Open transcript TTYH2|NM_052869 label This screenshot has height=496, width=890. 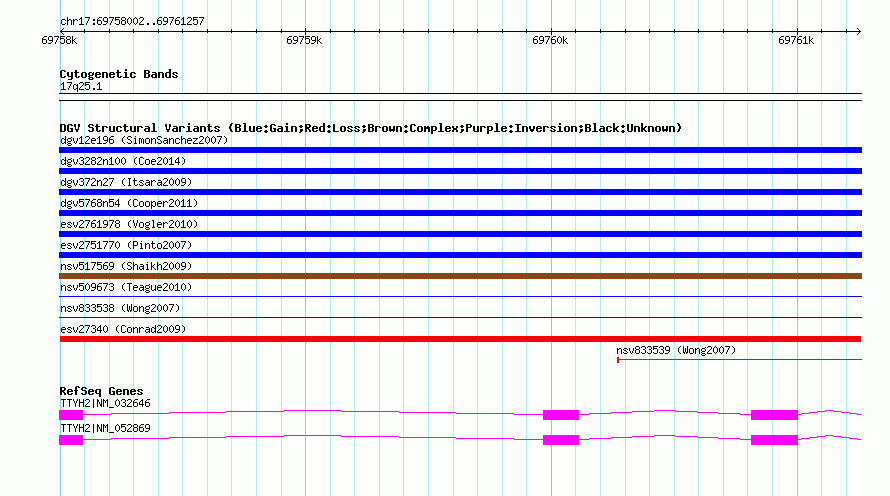tap(106, 428)
